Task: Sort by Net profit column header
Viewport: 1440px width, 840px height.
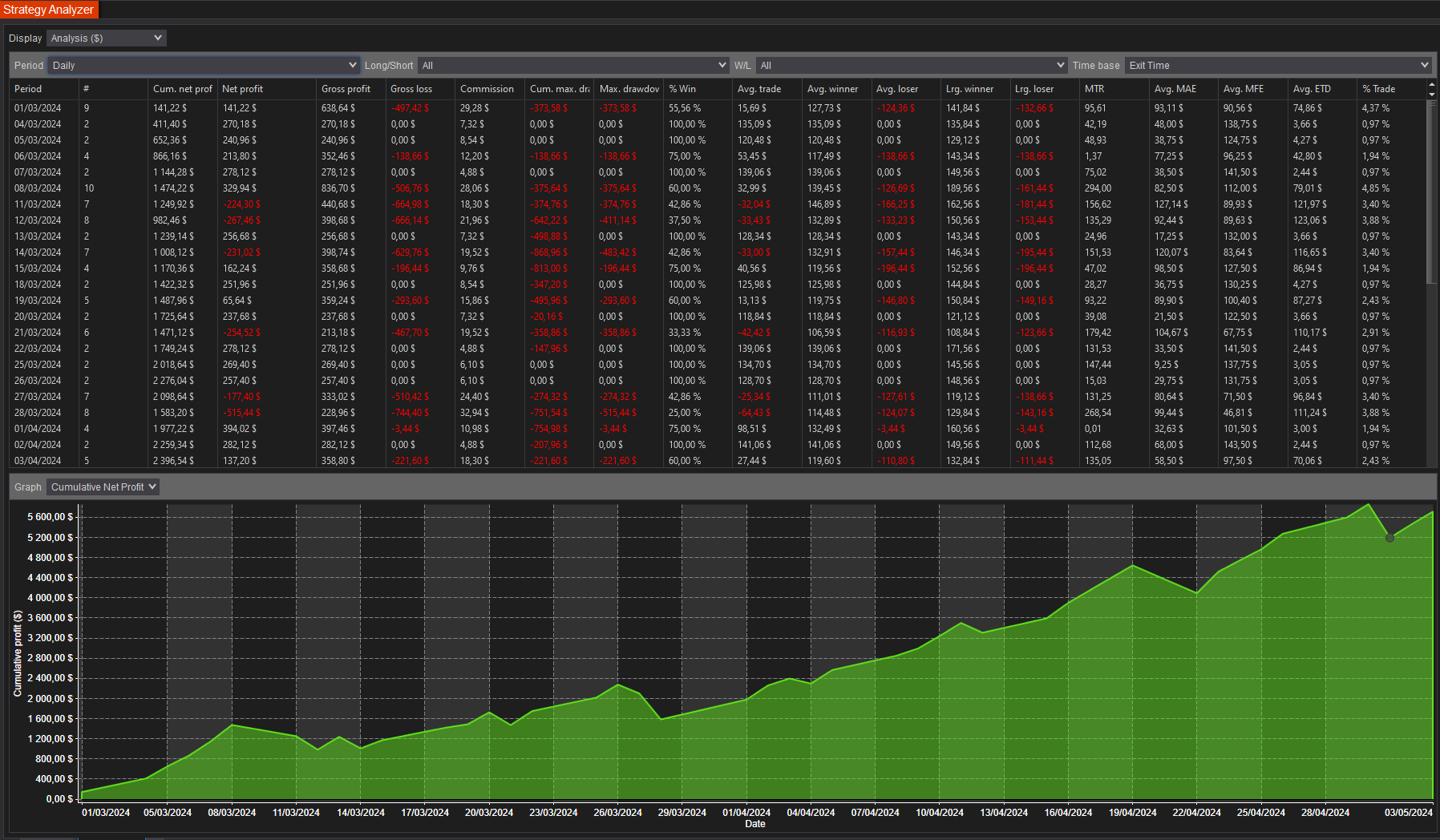Action: click(267, 89)
